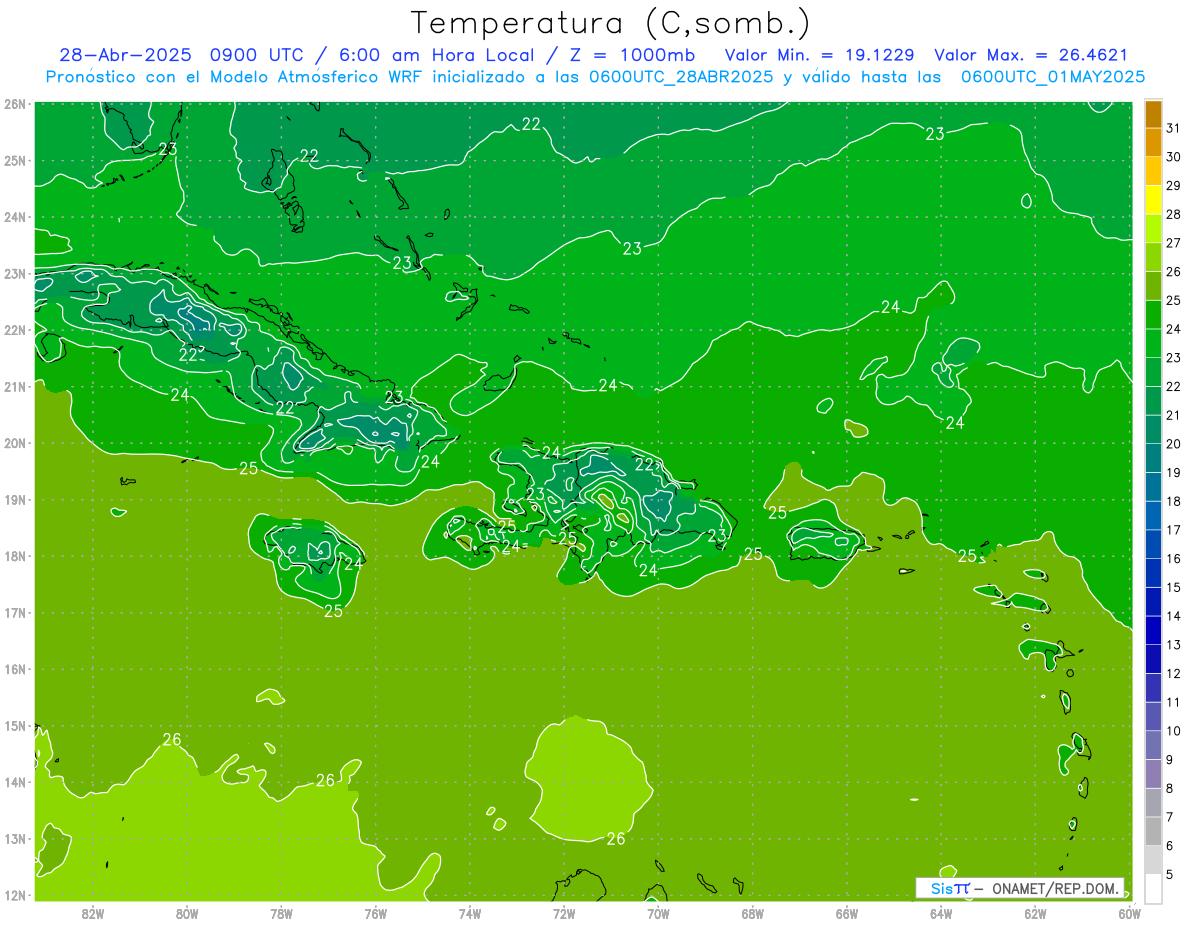Click the legend scale value 13
This screenshot has height=927, width=1200.
click(x=1173, y=644)
